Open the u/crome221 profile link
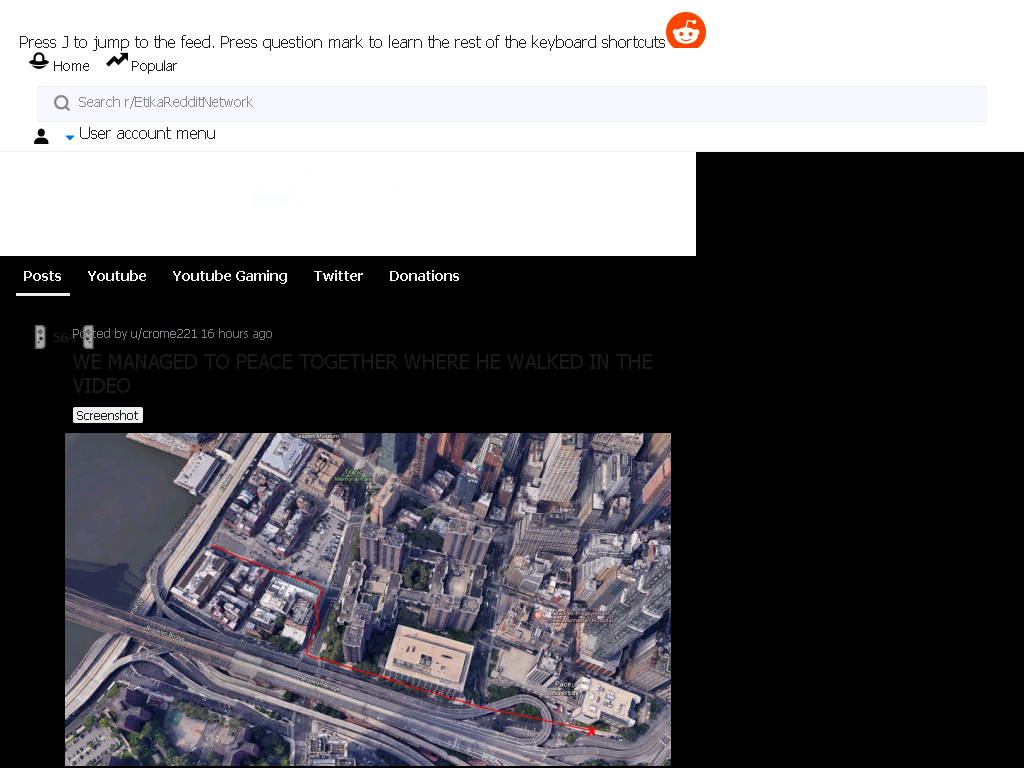Image resolution: width=1024 pixels, height=768 pixels. 163,334
